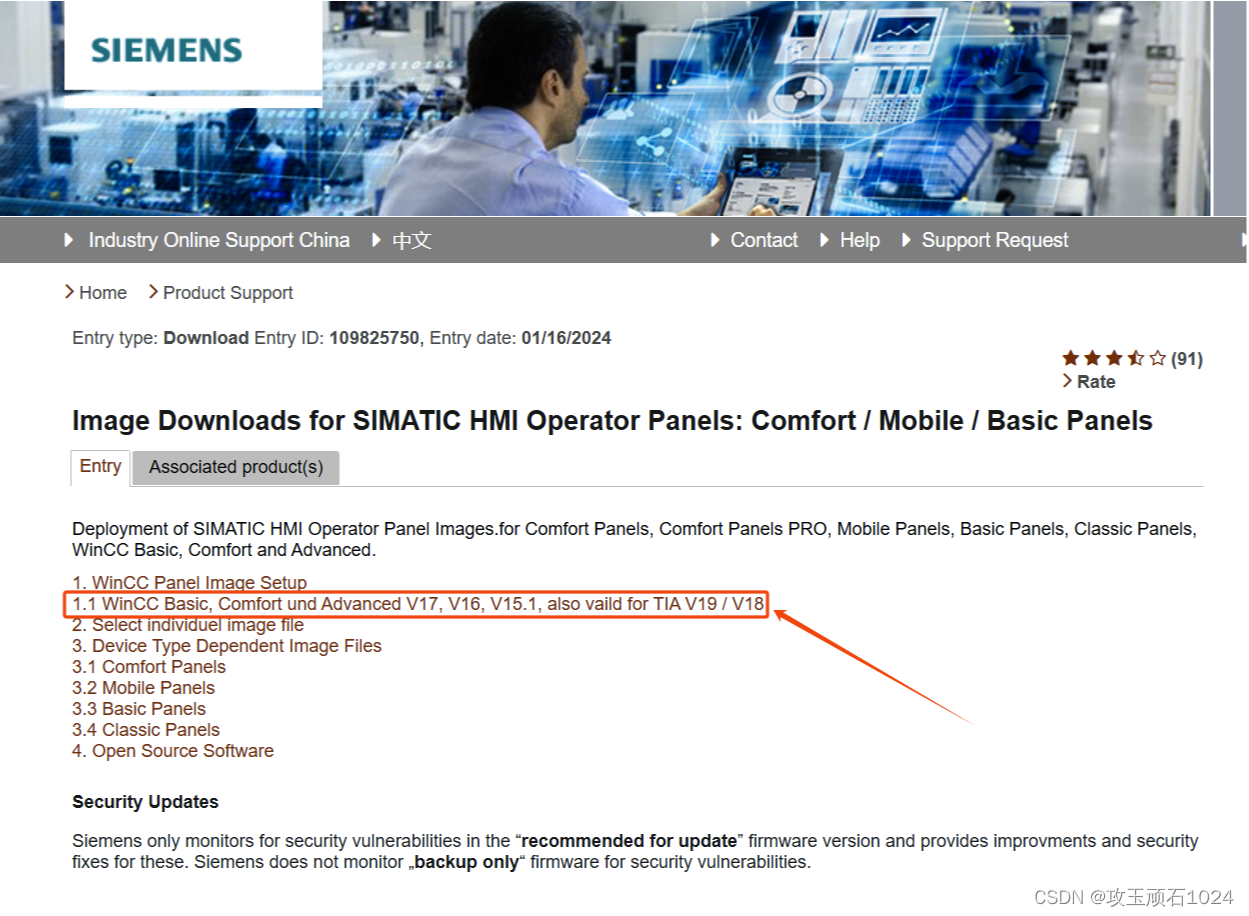Go to Product Support breadcrumb
Screen dimensions: 1249x916
pyautogui.click(x=228, y=293)
